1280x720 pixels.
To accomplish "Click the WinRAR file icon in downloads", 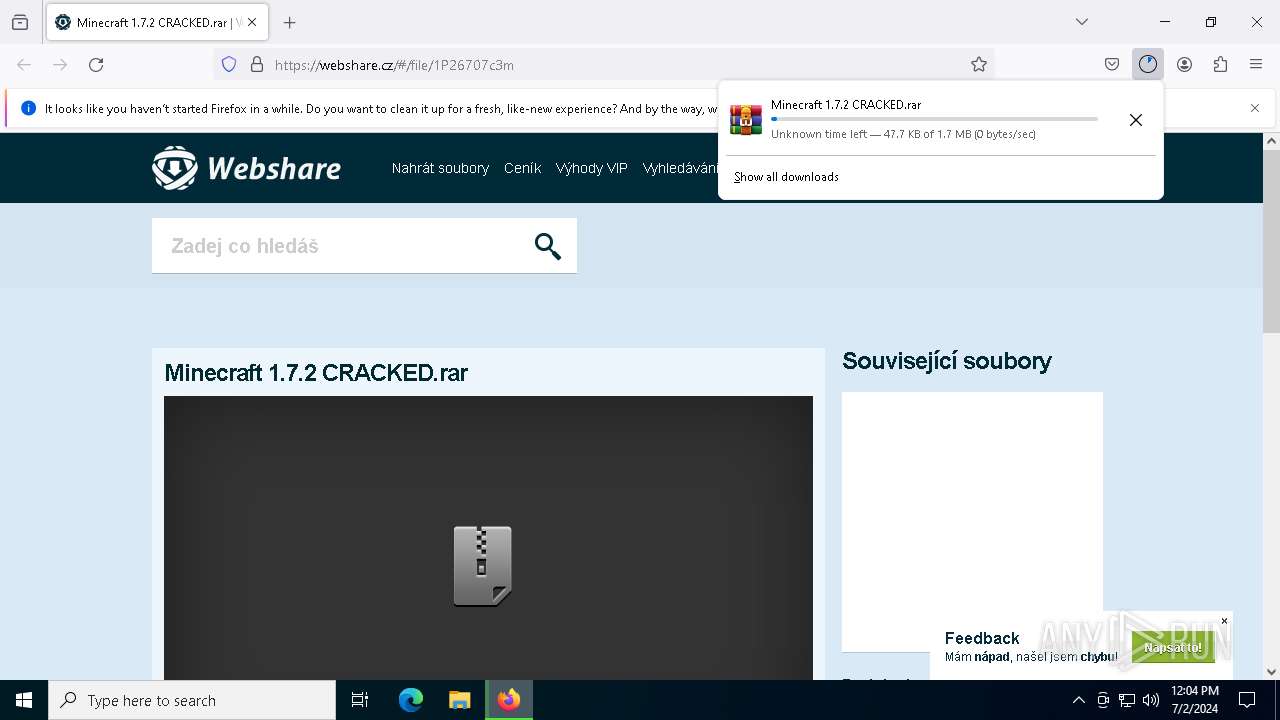I will (746, 119).
